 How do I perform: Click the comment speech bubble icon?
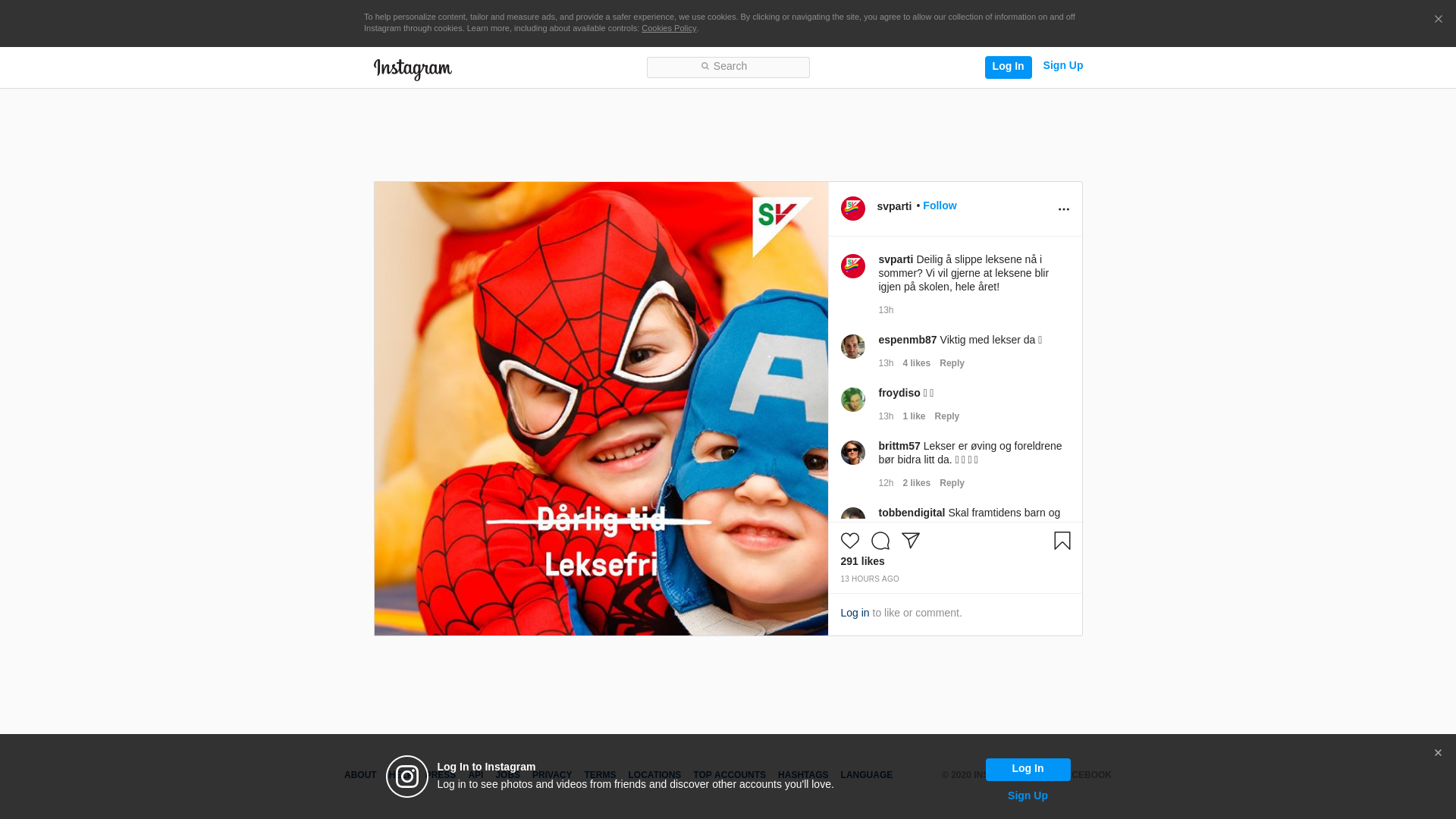tap(880, 541)
